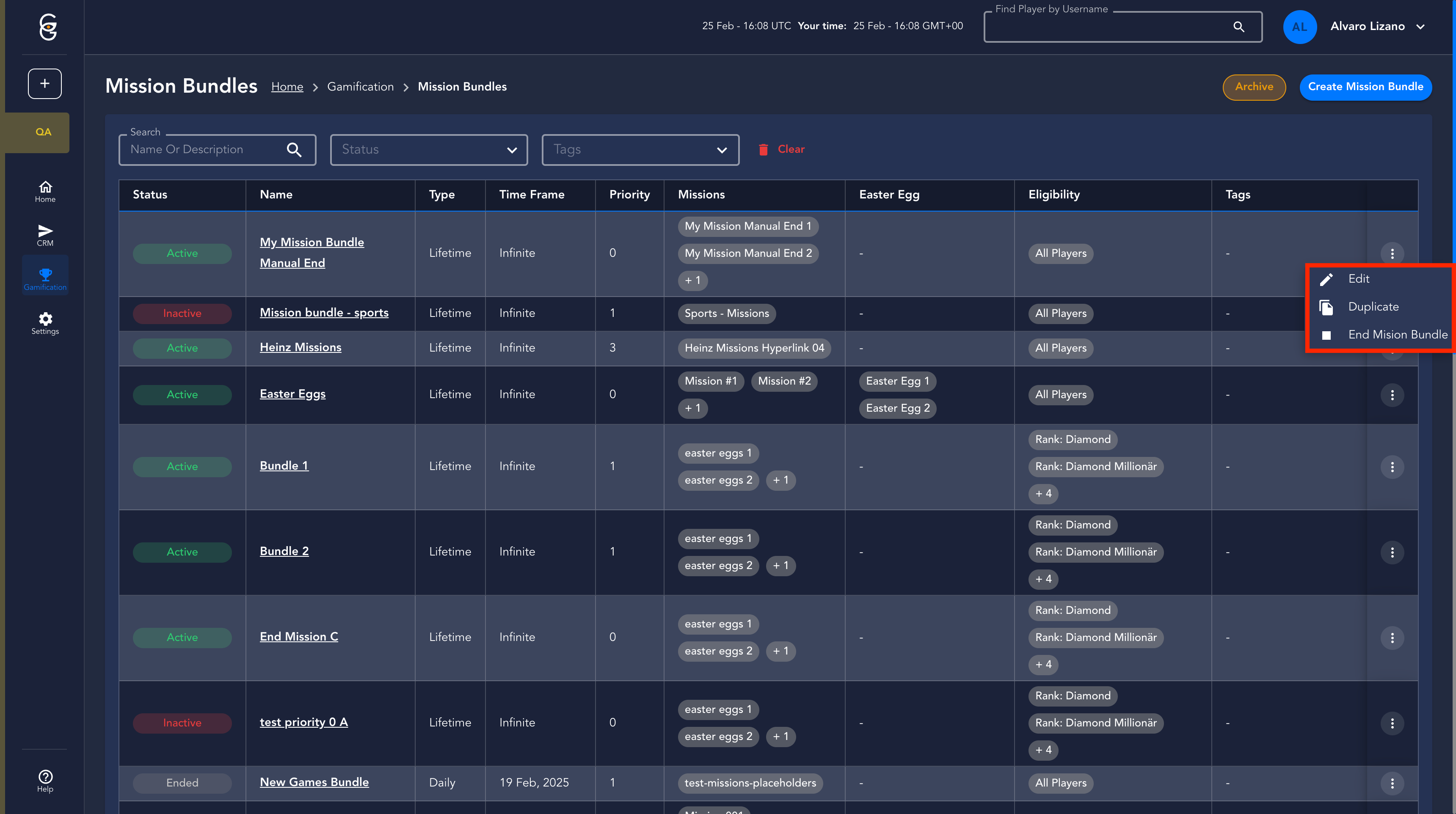Open three-dot menu for Easter Eggs row
1456x814 pixels.
(x=1392, y=395)
